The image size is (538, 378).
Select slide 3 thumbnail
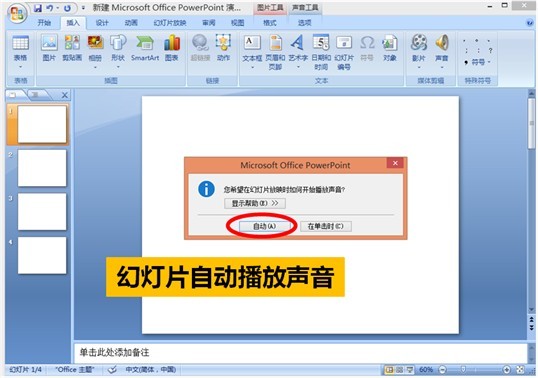[42, 212]
